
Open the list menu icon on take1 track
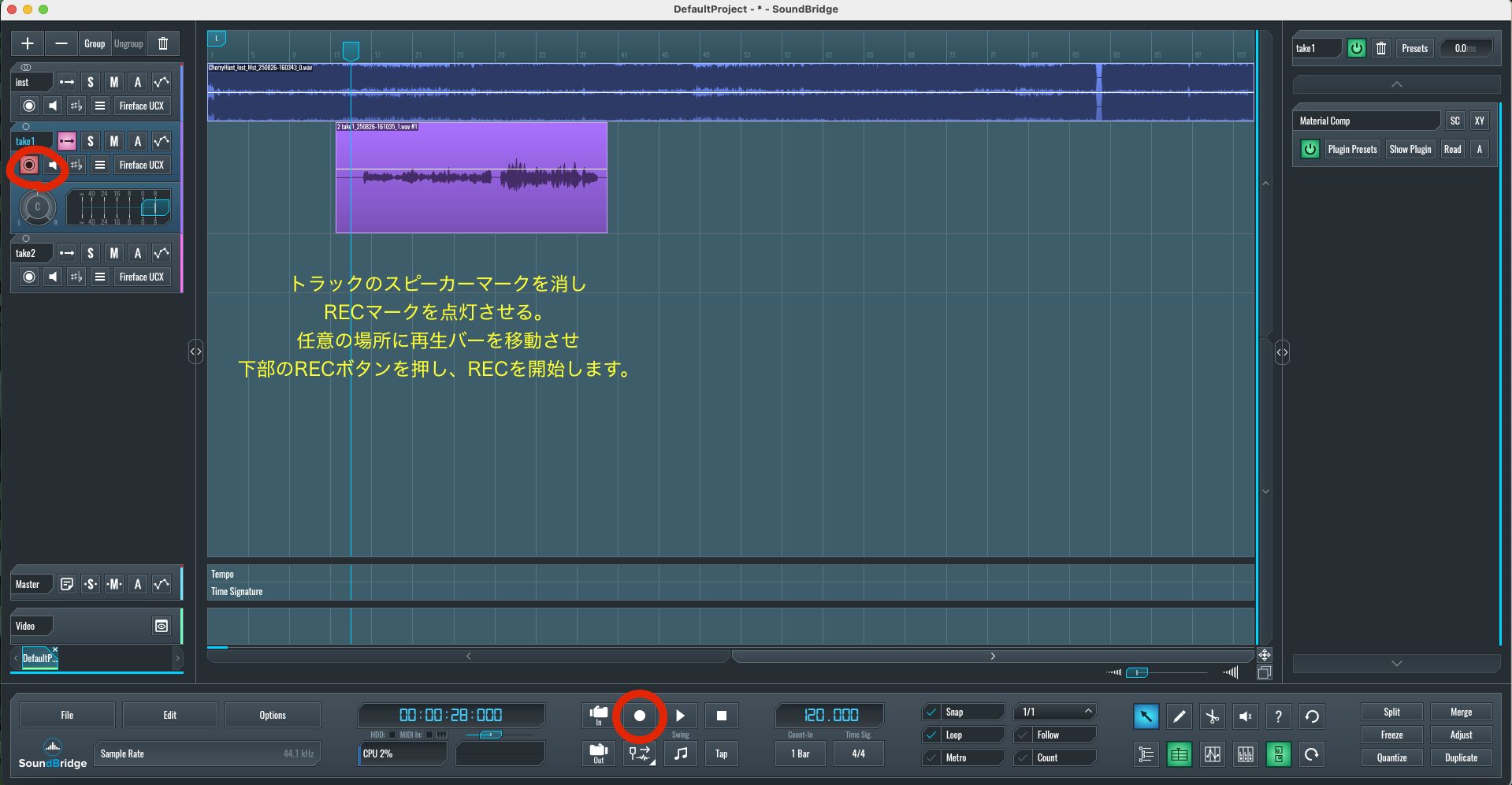click(x=100, y=165)
